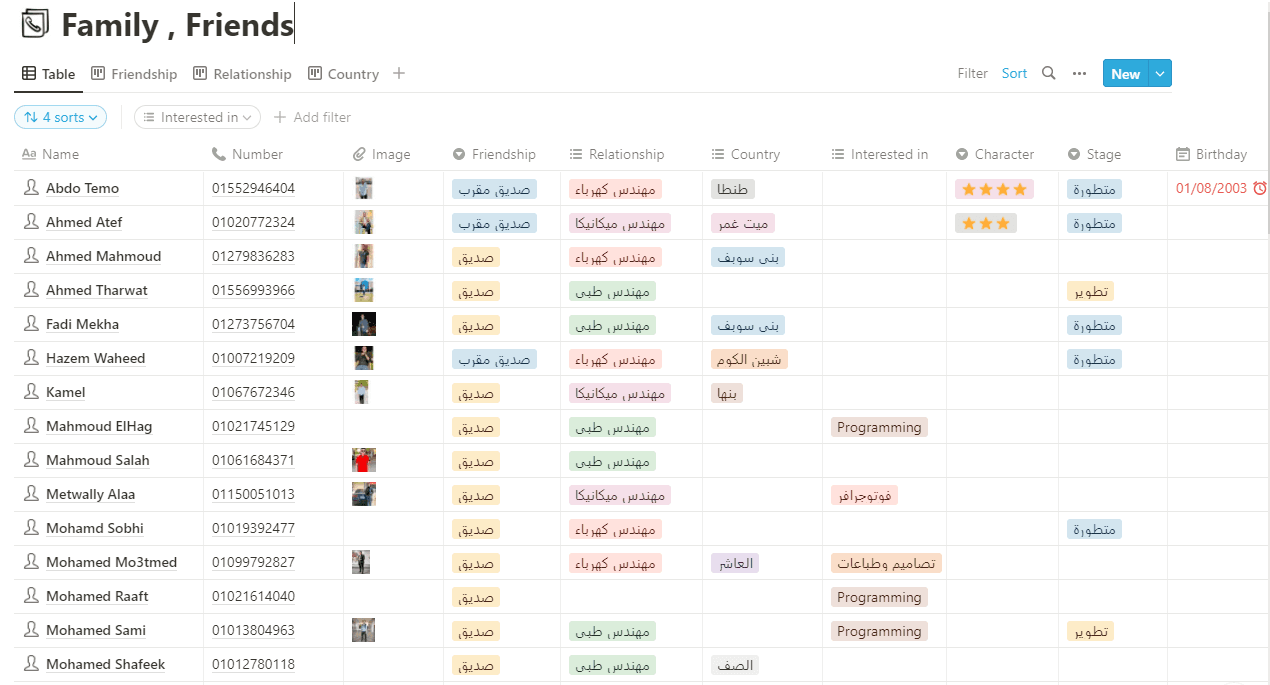1270x685 pixels.
Task: Open the Interested in filter dropdown
Action: (197, 117)
